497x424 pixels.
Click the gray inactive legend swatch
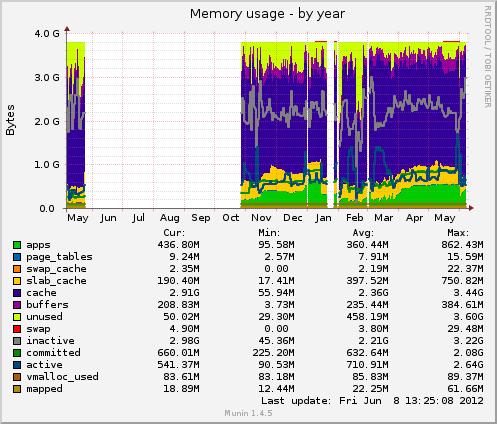[x=17, y=341]
